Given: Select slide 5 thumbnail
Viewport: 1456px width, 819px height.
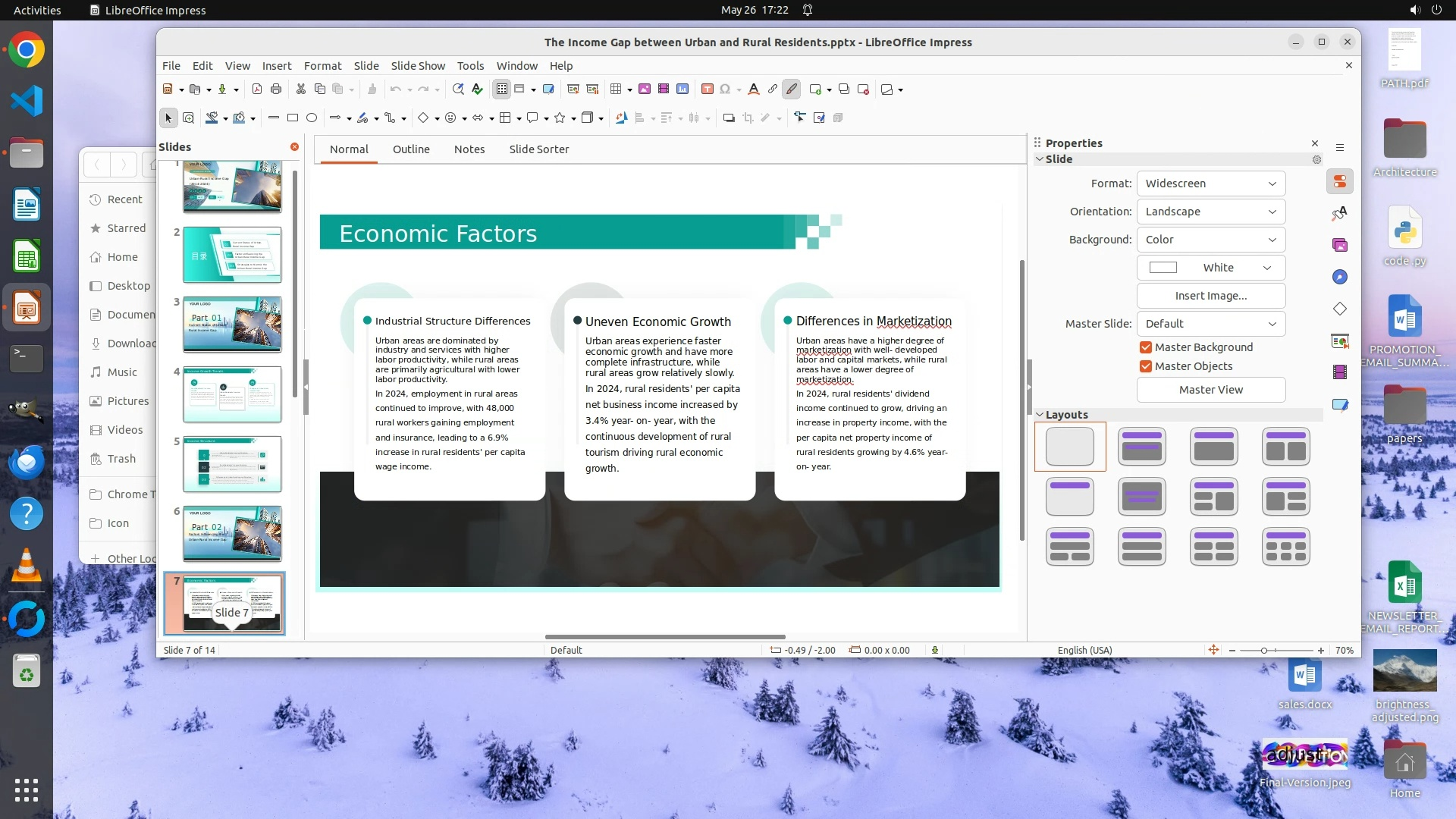Looking at the screenshot, I should (232, 464).
